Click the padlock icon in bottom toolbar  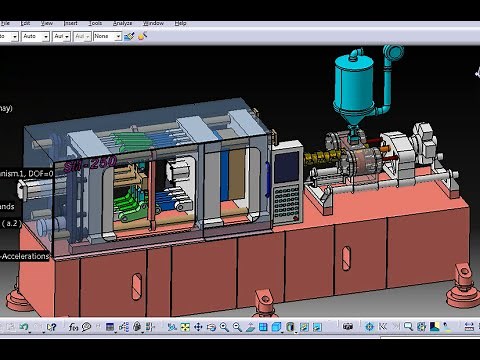click(137, 327)
